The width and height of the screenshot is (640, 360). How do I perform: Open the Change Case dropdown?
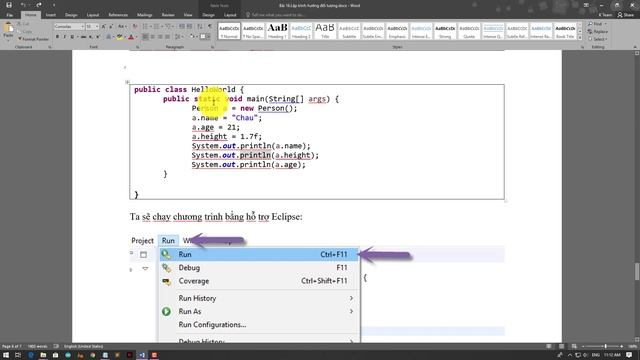122,27
